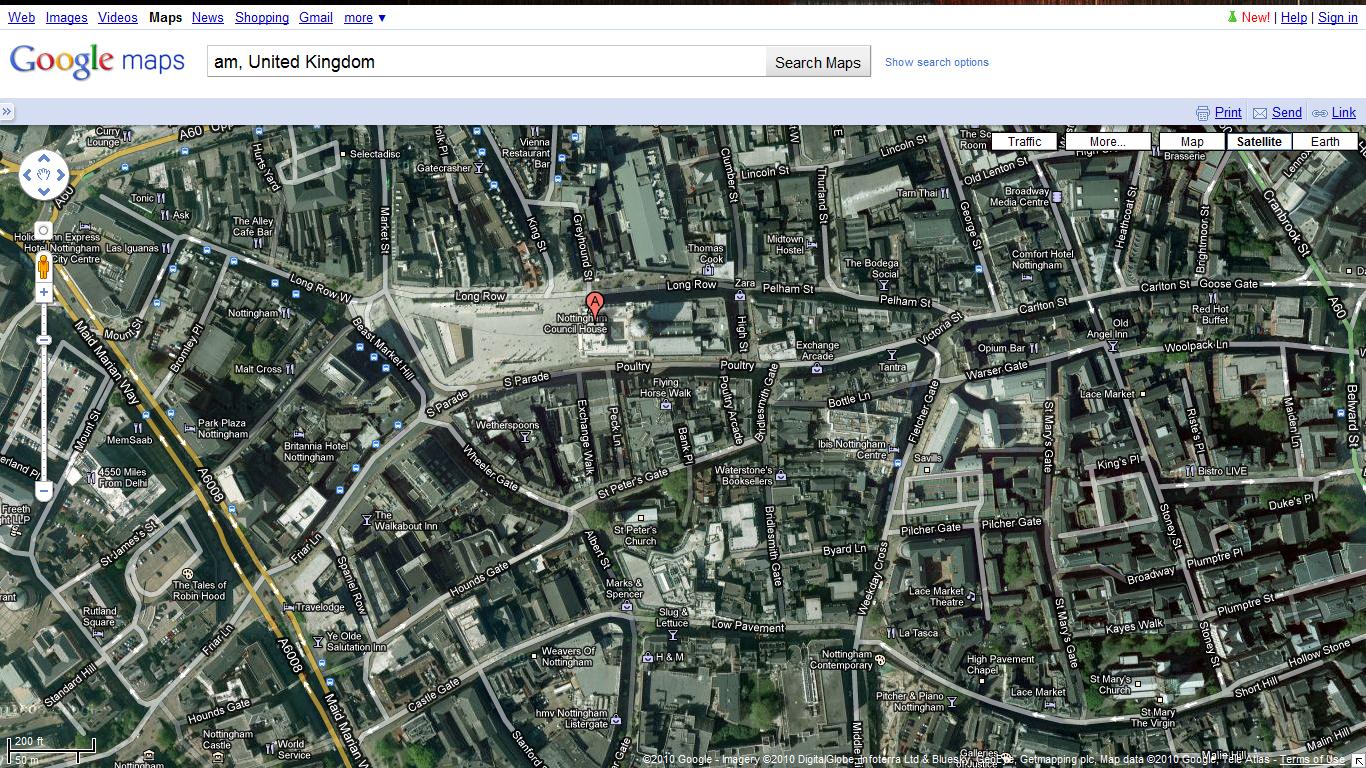
Task: Open News in the top bar
Action: click(x=208, y=17)
